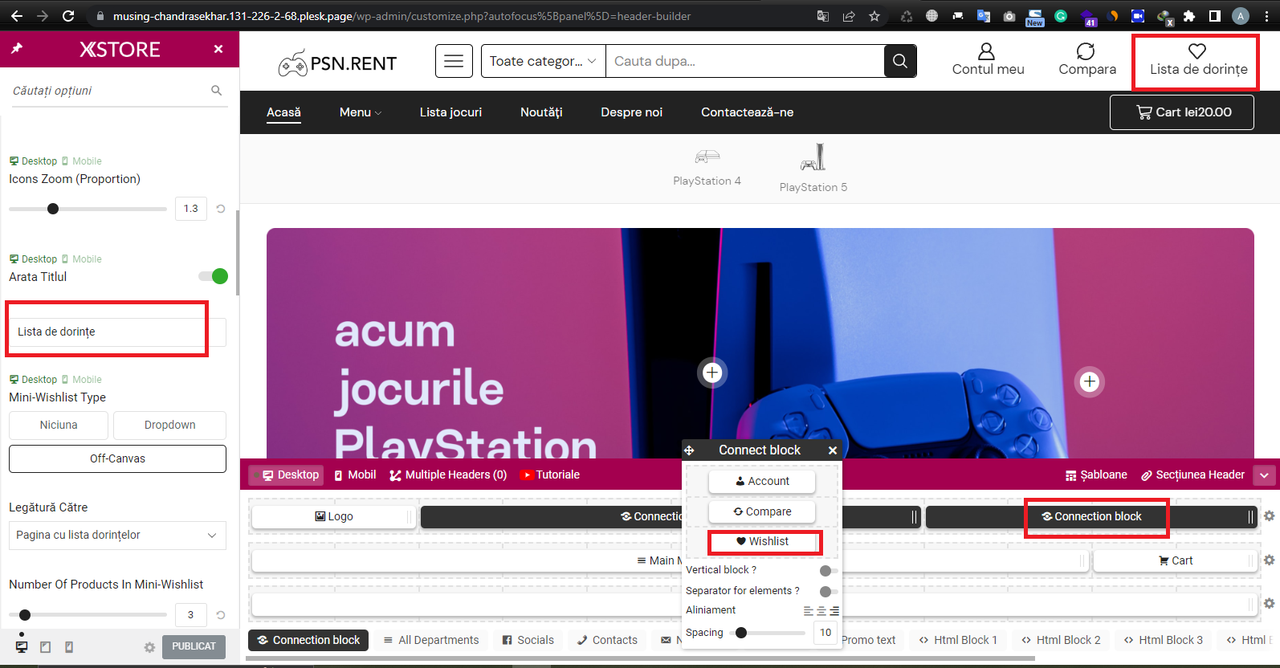Open Legătură Către dropdown
The width and height of the screenshot is (1280, 668).
click(x=118, y=535)
